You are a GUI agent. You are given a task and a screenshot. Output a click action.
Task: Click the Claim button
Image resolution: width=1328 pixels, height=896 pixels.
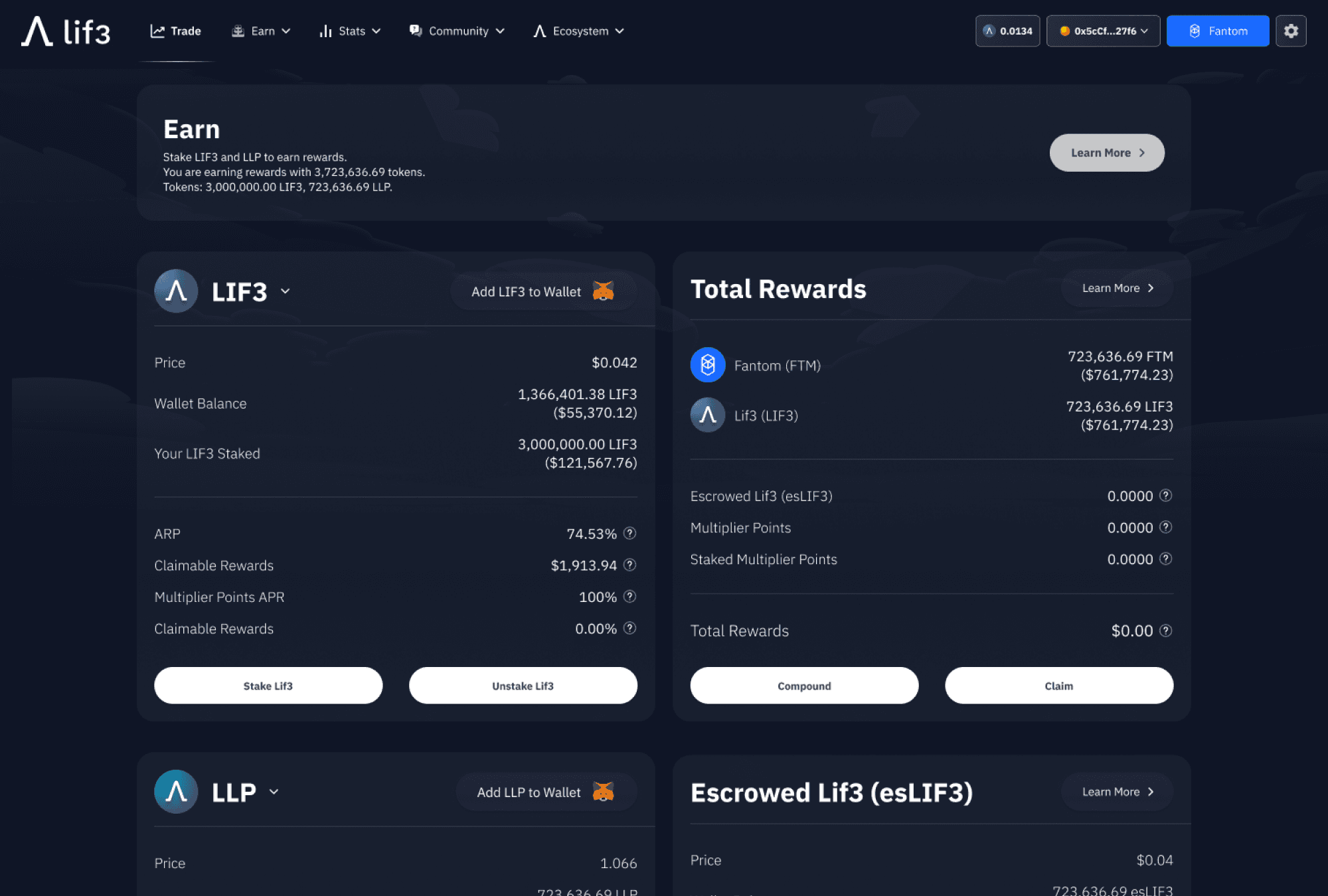pos(1059,686)
